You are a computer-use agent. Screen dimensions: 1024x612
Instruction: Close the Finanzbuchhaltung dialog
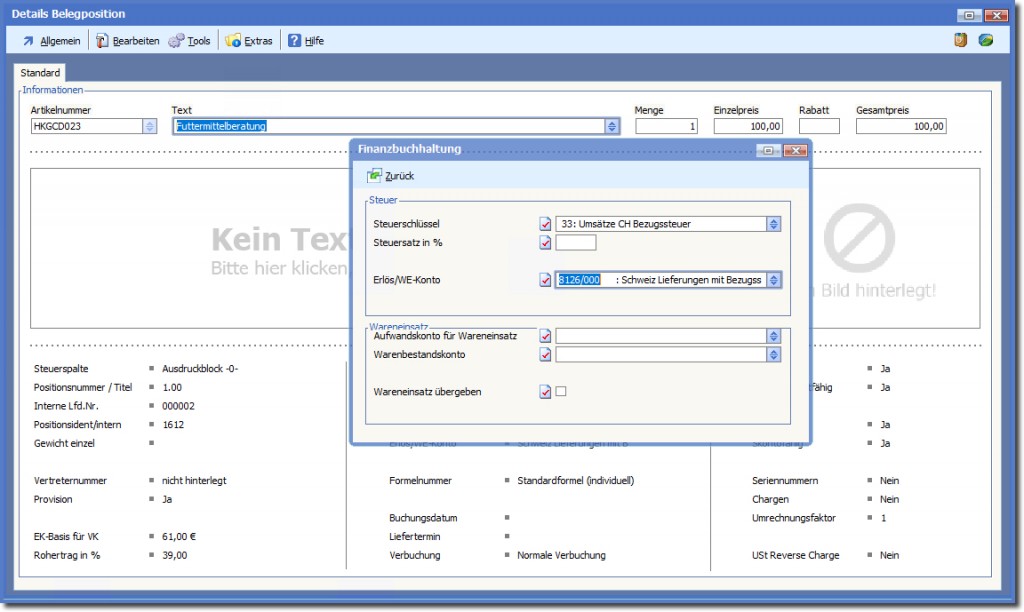[x=795, y=150]
